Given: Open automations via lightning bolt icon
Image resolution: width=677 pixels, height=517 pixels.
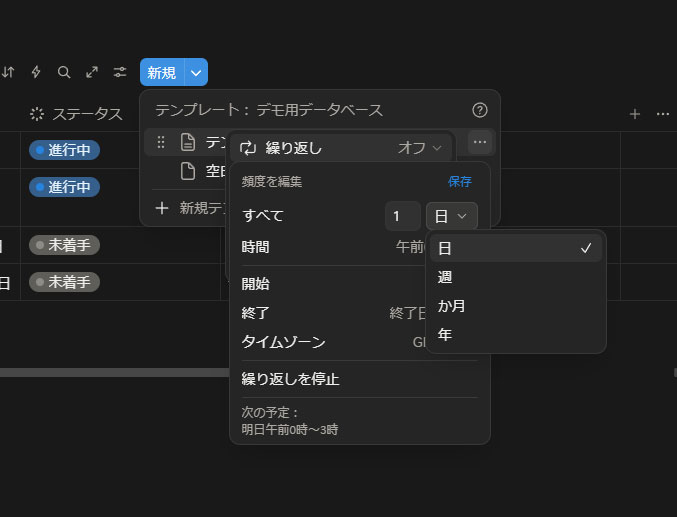Looking at the screenshot, I should pos(37,72).
